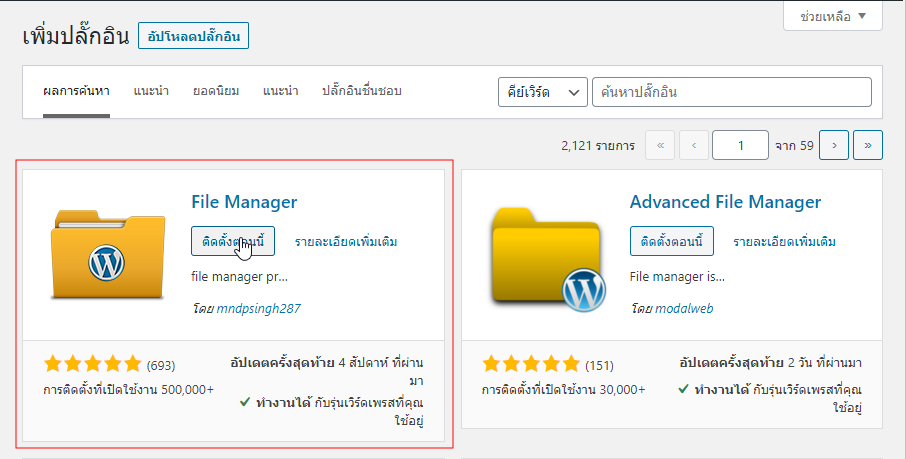Open the ช่วยเหลือ help dropdown
906x459 pixels.
point(833,16)
